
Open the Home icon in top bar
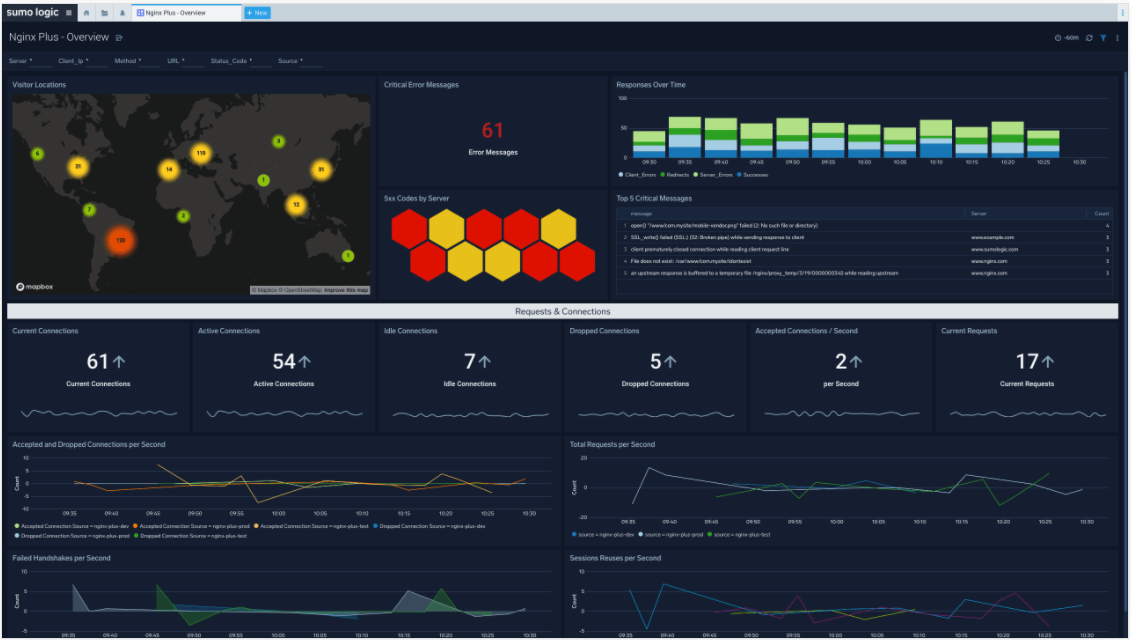(x=87, y=13)
